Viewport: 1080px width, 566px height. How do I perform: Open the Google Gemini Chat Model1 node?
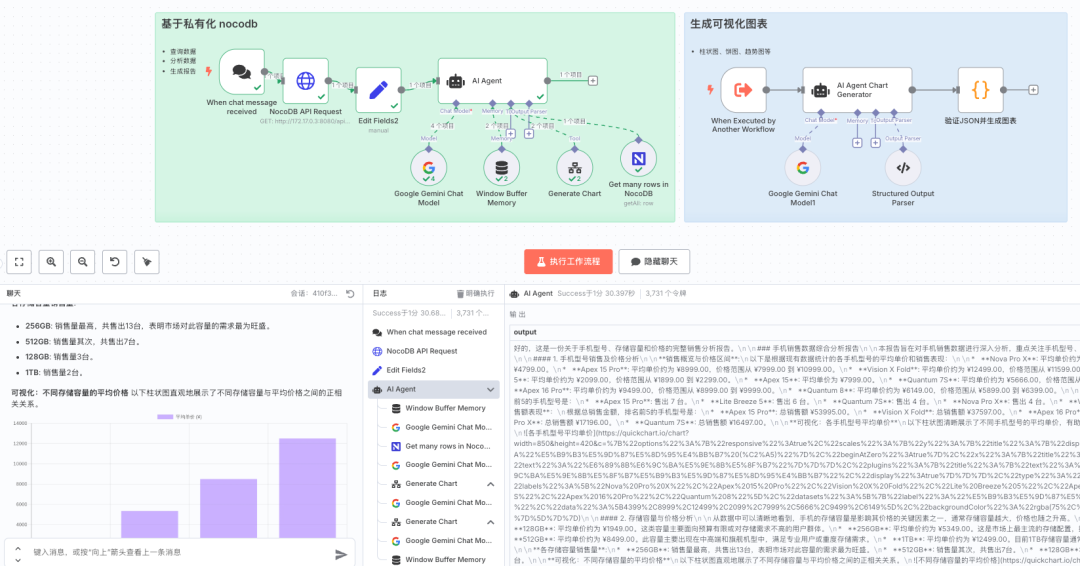802,167
